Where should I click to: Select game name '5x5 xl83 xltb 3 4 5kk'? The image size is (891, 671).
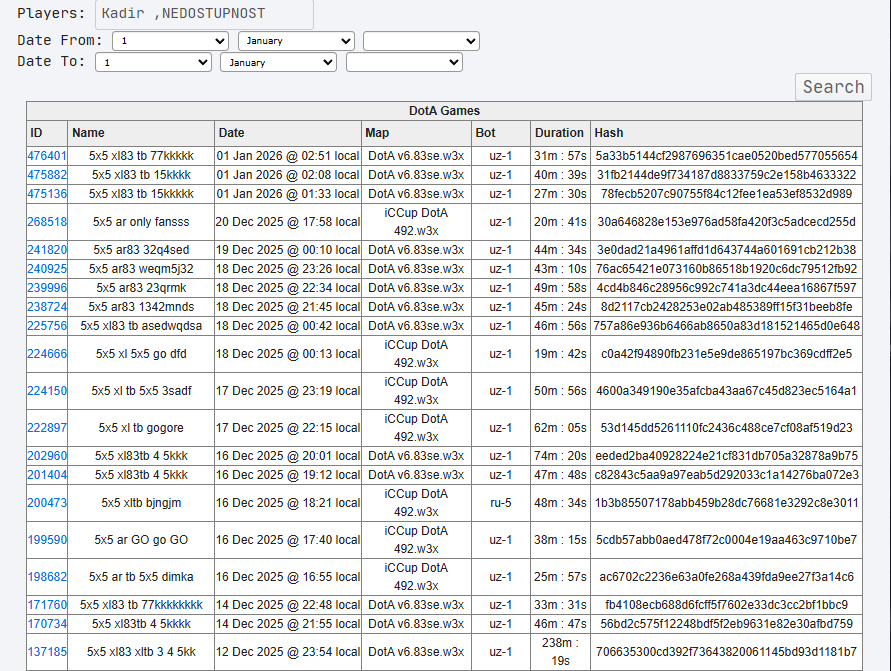141,652
